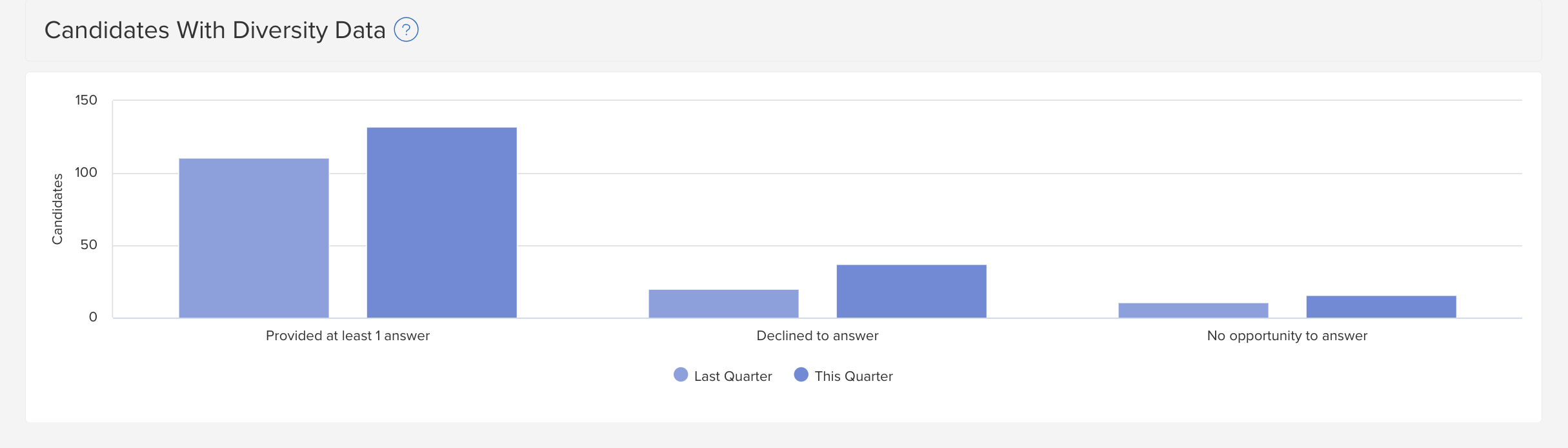Click the 100 y-axis tick label
The image size is (1568, 448).
click(86, 172)
